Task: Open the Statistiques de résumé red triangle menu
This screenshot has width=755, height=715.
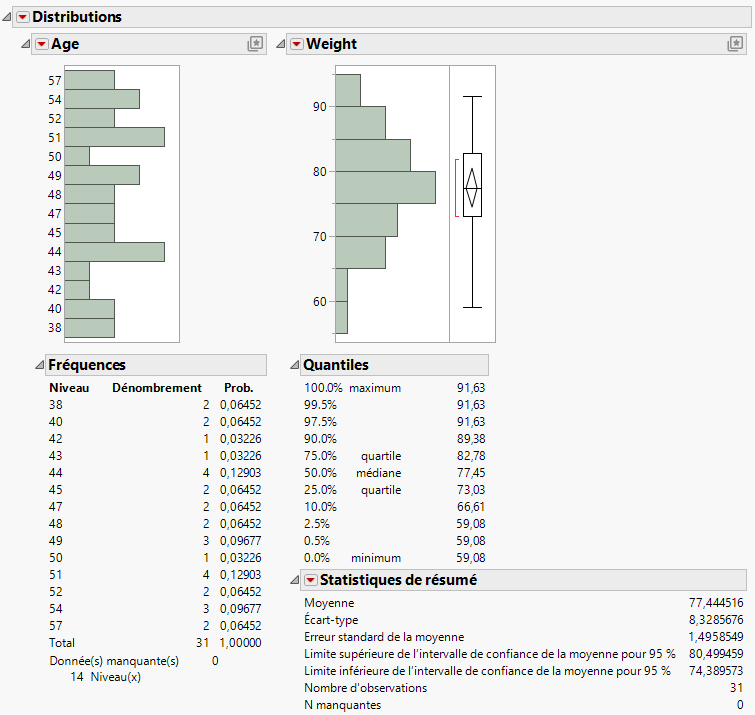Action: [x=312, y=580]
